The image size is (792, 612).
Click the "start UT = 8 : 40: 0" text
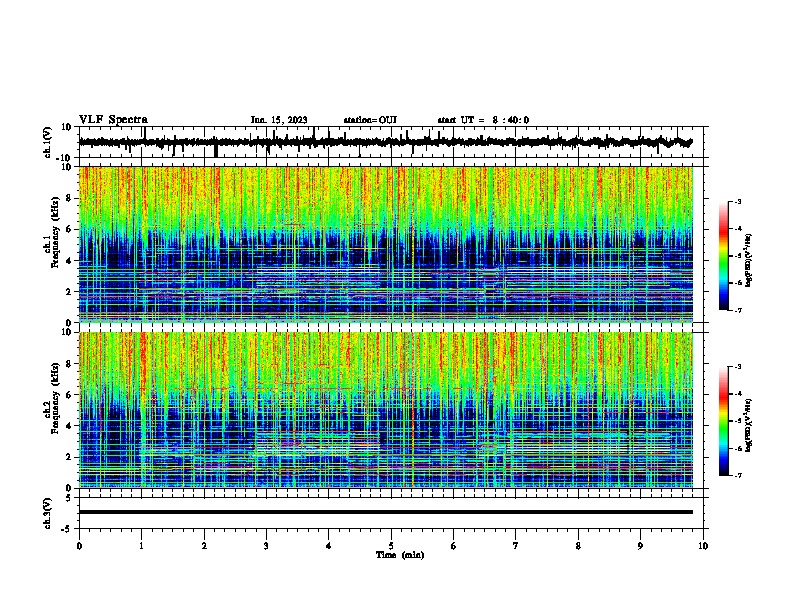[x=483, y=120]
